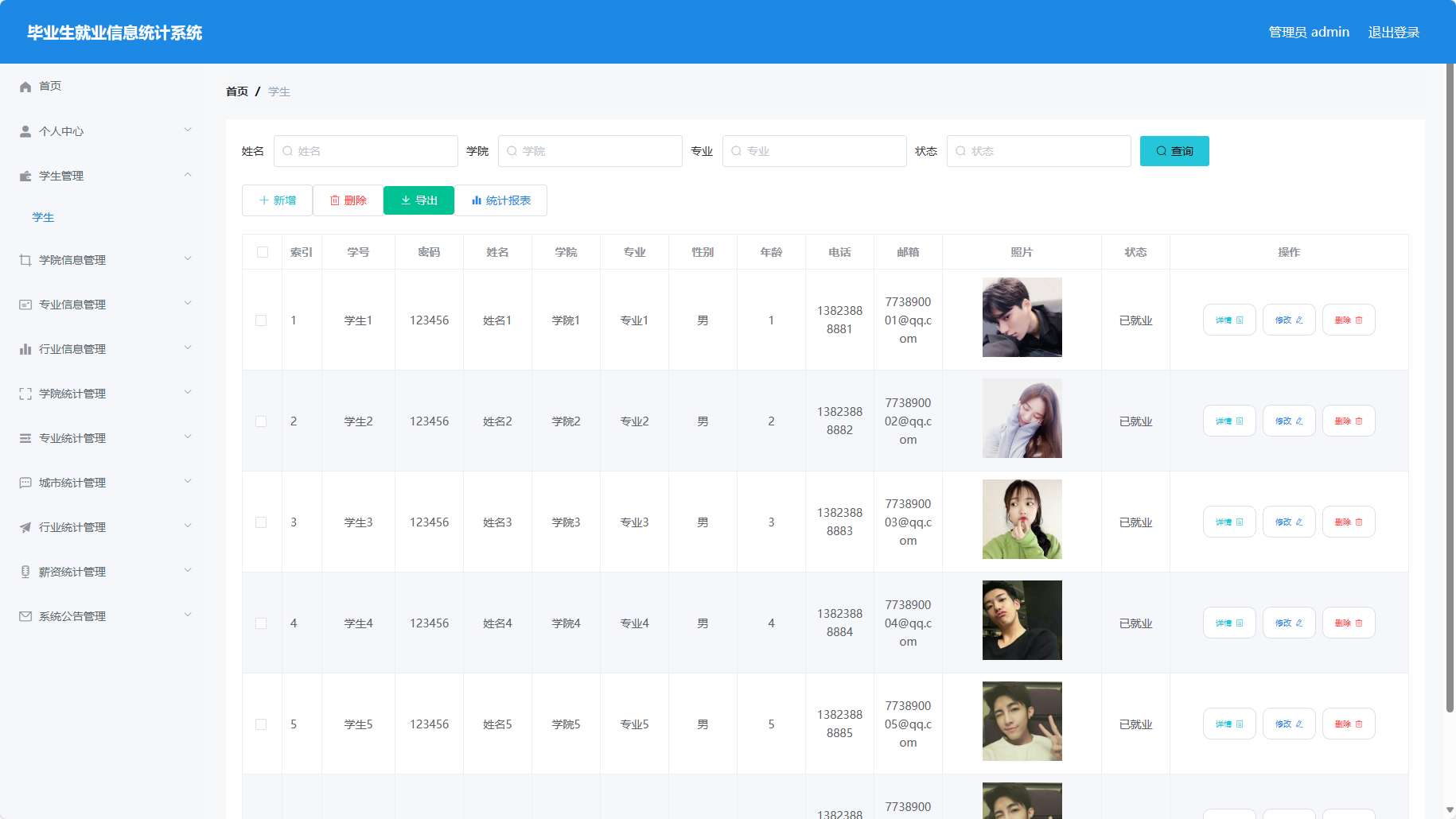
Task: Click the 查询 search button
Action: coord(1174,151)
